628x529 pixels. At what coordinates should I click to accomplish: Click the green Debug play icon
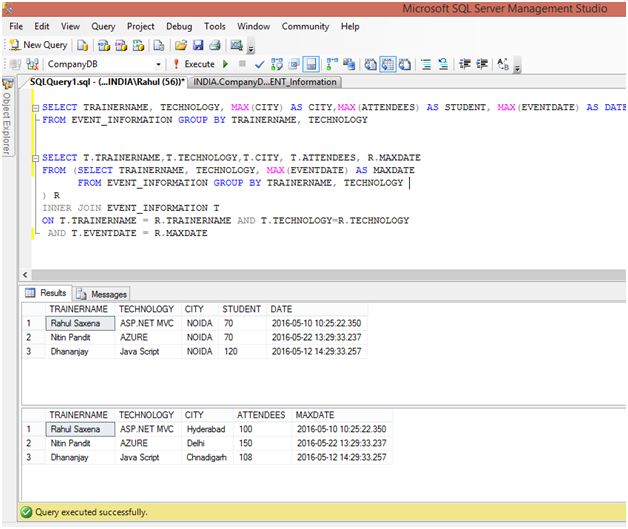coord(226,64)
